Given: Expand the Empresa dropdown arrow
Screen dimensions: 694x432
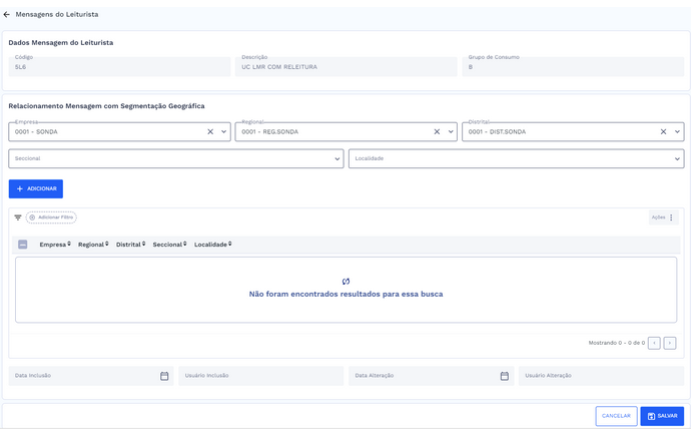Looking at the screenshot, I should coord(224,131).
